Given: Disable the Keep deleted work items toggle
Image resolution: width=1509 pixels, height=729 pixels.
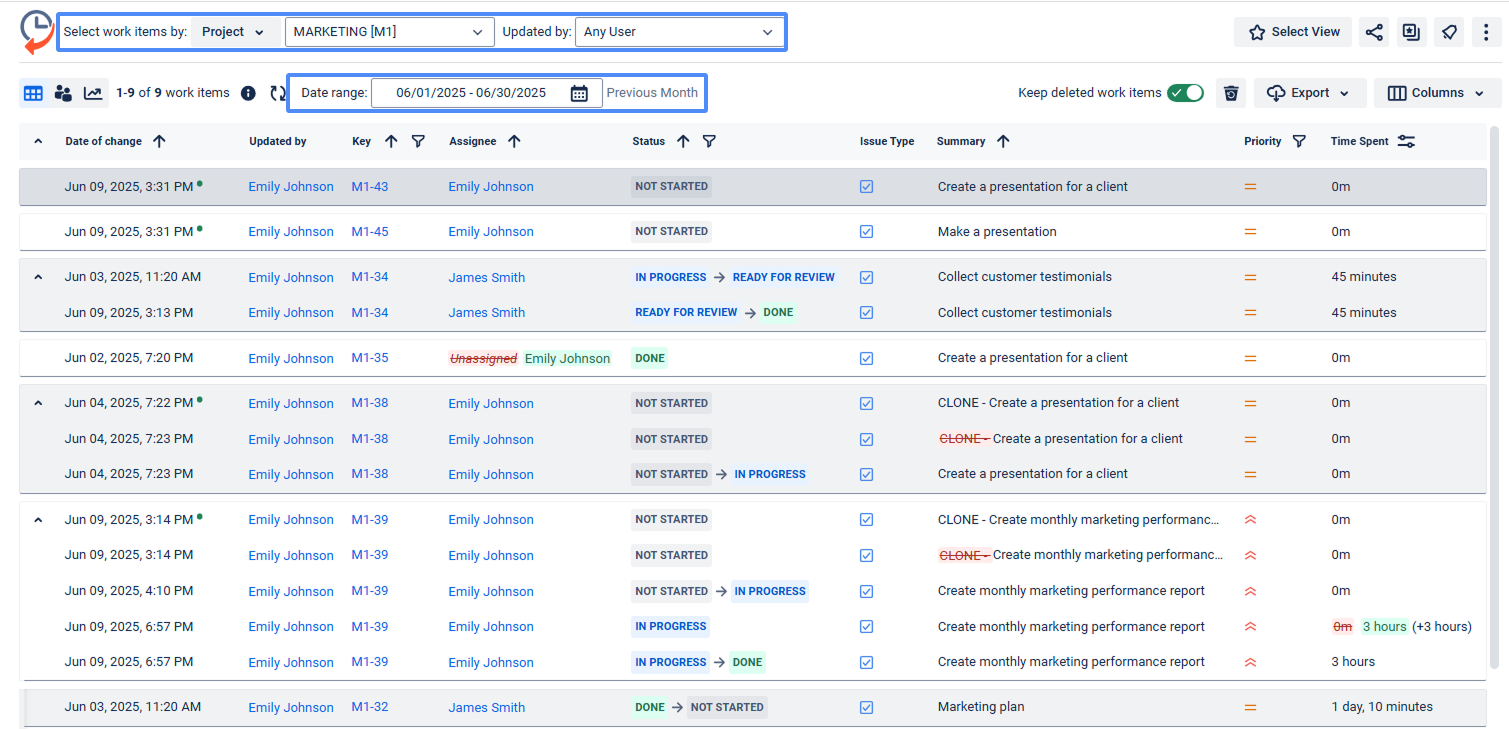Looking at the screenshot, I should tap(1185, 92).
